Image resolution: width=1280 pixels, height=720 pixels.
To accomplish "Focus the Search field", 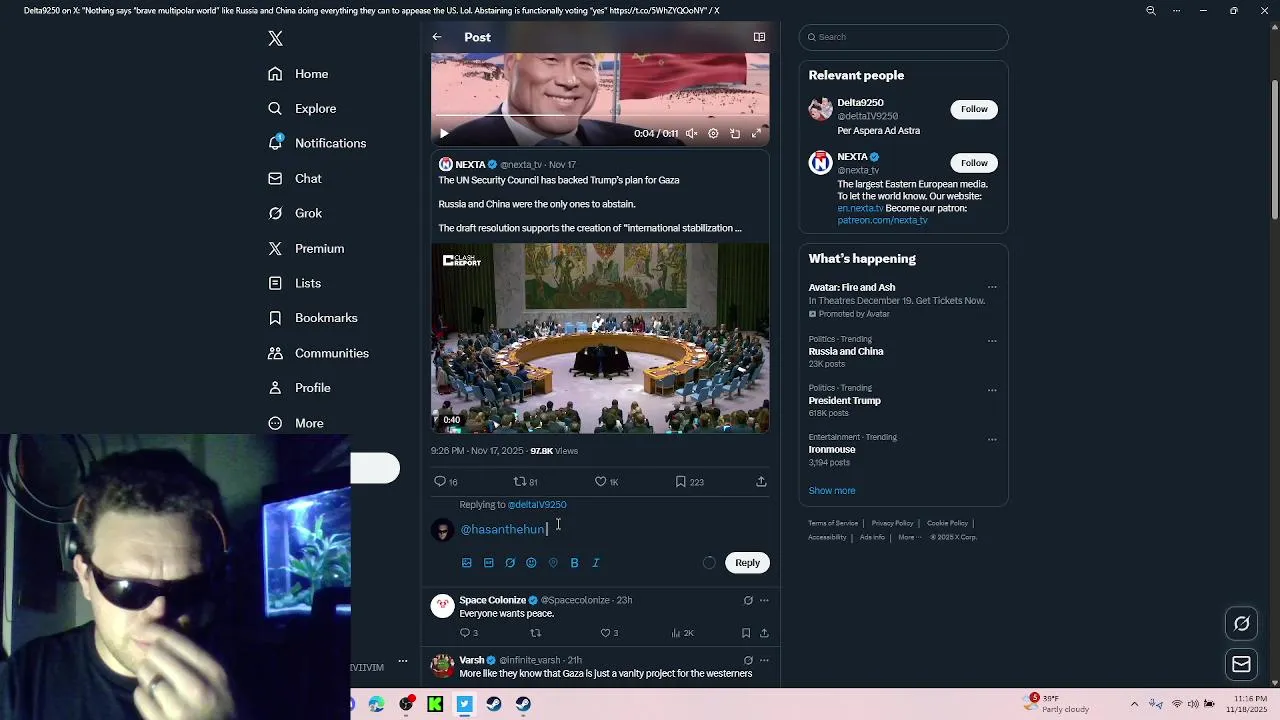I will tap(903, 37).
